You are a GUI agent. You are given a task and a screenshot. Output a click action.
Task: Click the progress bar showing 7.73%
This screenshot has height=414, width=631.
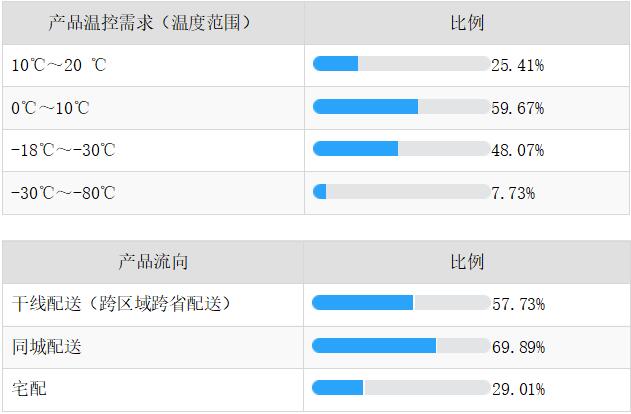[x=401, y=192]
